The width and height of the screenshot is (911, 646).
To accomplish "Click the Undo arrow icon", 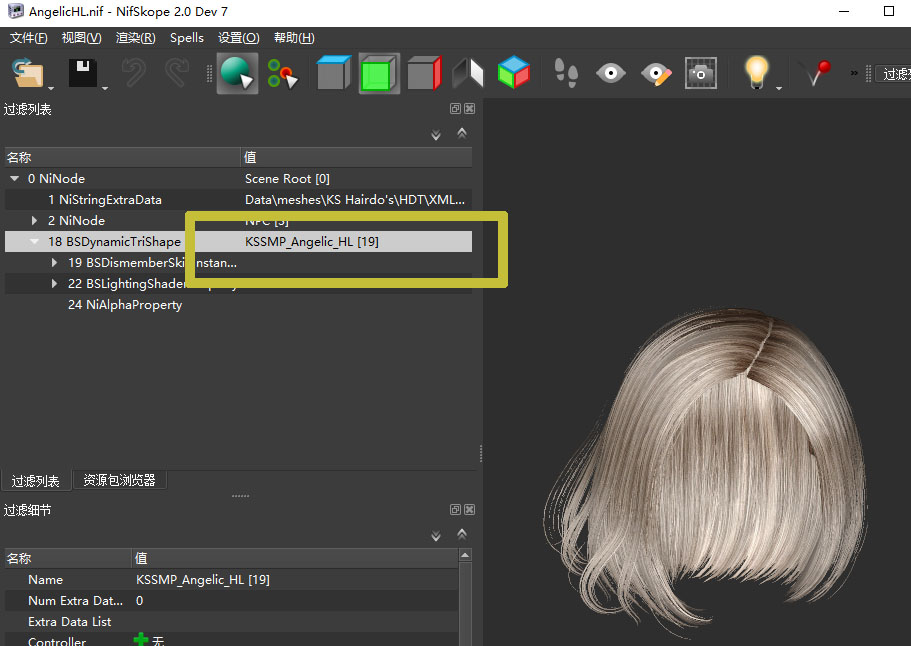I will tap(134, 73).
